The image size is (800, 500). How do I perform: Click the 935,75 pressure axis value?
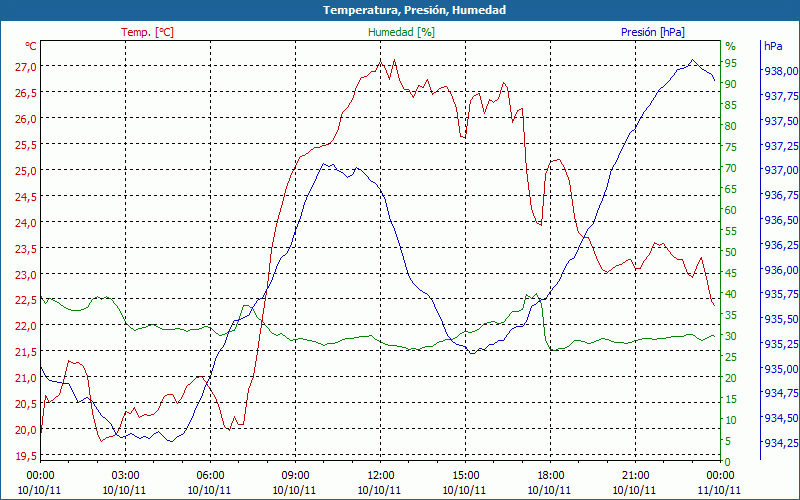(x=781, y=294)
